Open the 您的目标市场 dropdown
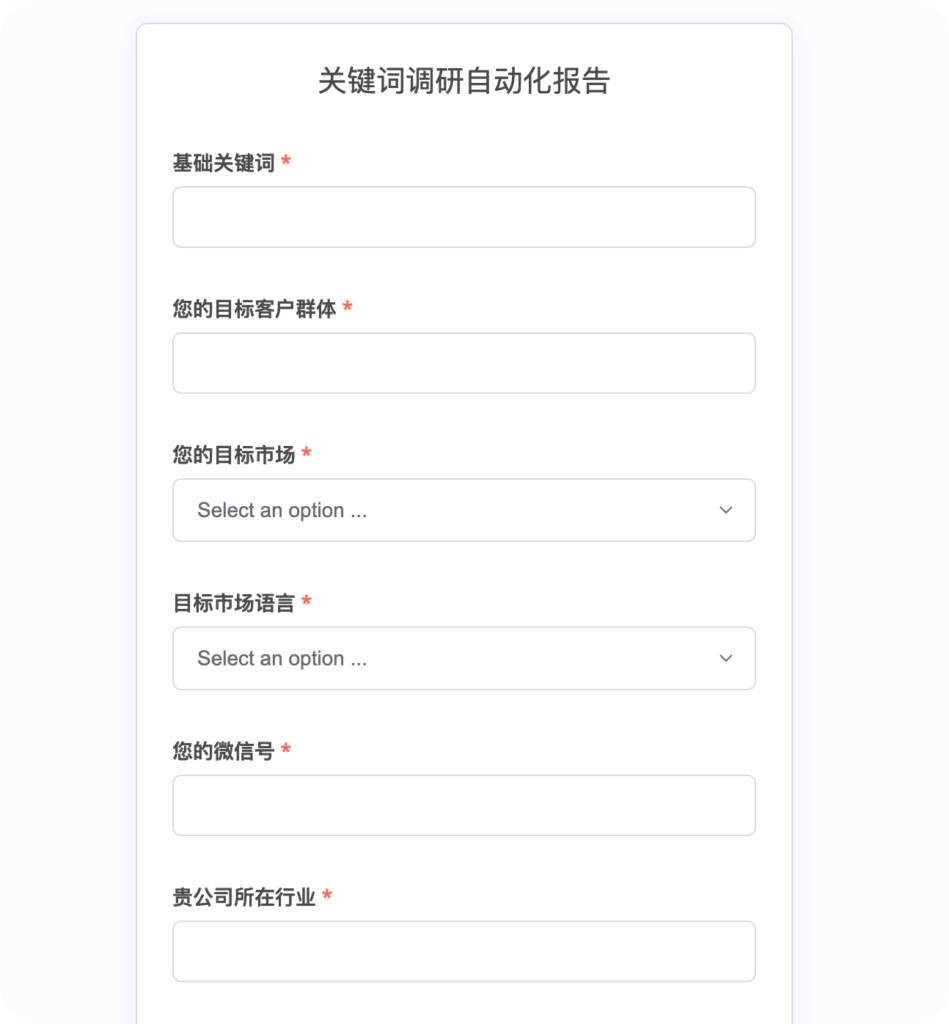 tap(463, 510)
